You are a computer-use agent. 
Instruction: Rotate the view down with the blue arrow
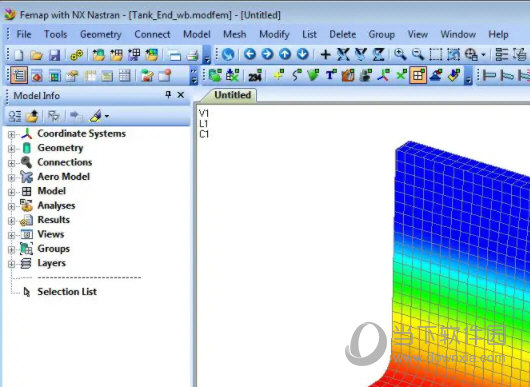303,54
